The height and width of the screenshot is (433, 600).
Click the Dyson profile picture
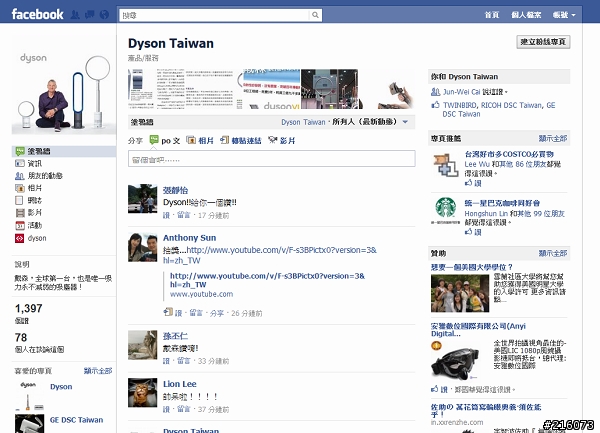click(64, 85)
